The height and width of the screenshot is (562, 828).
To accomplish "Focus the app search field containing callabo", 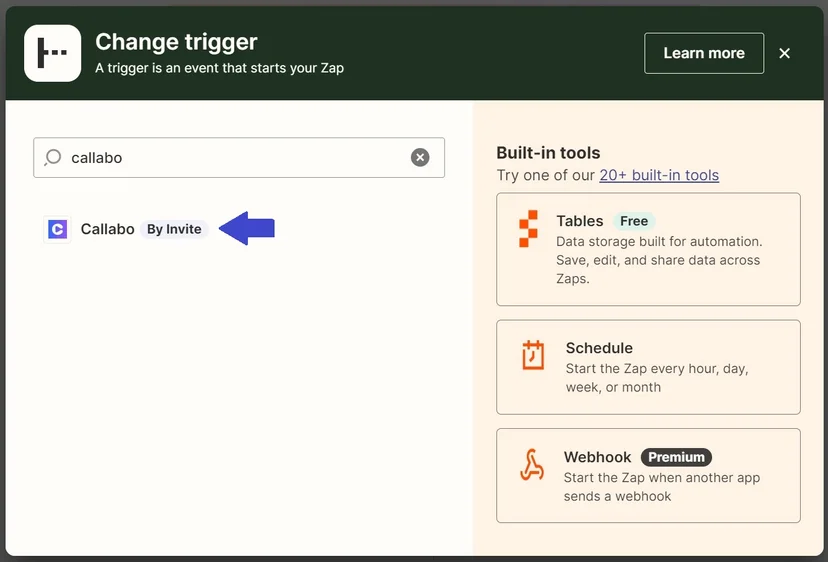I will coord(239,157).
